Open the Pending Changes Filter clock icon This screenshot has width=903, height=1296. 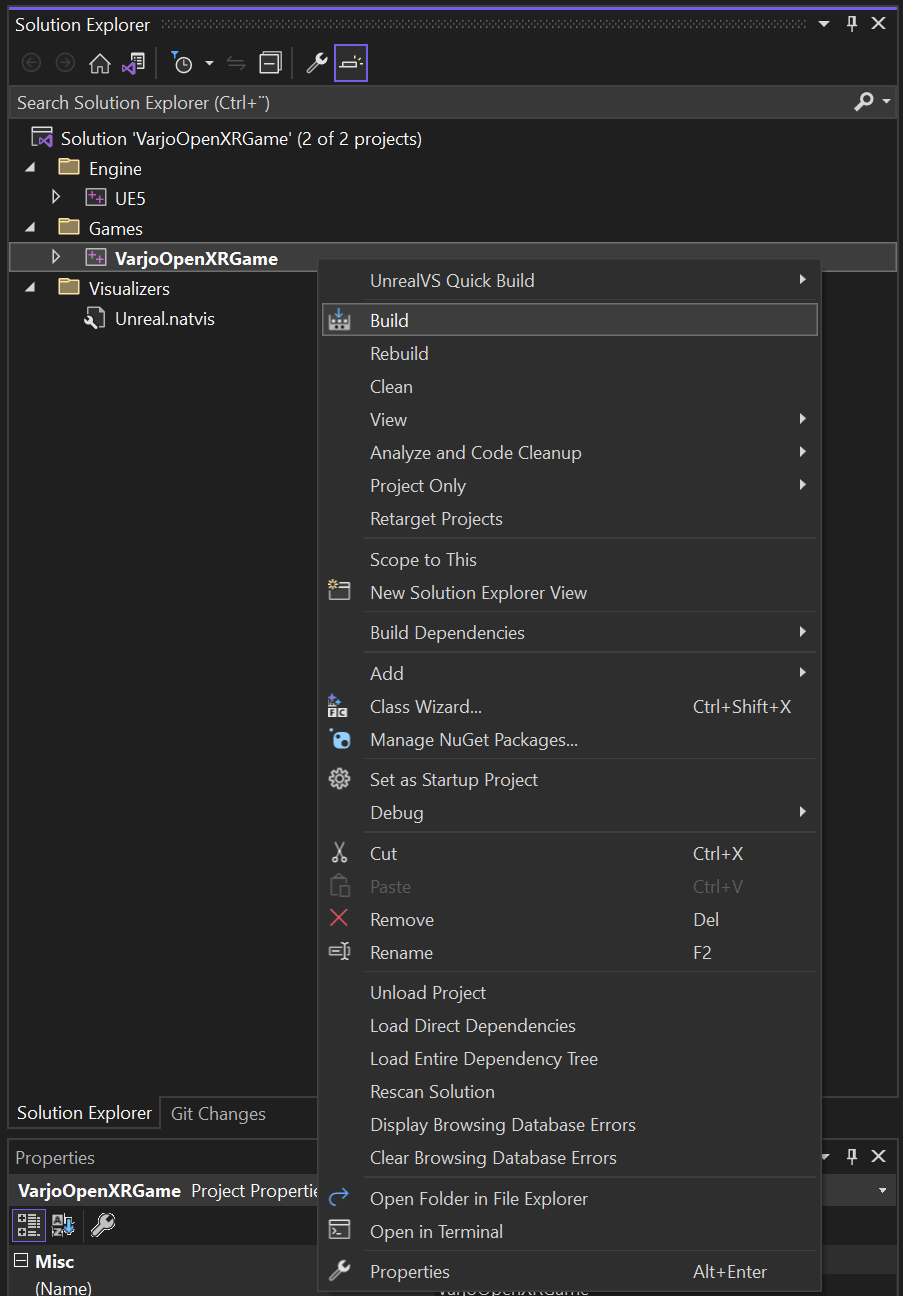tap(182, 63)
